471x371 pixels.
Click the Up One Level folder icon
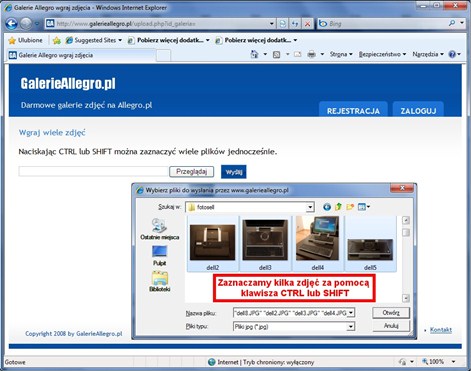(338, 207)
